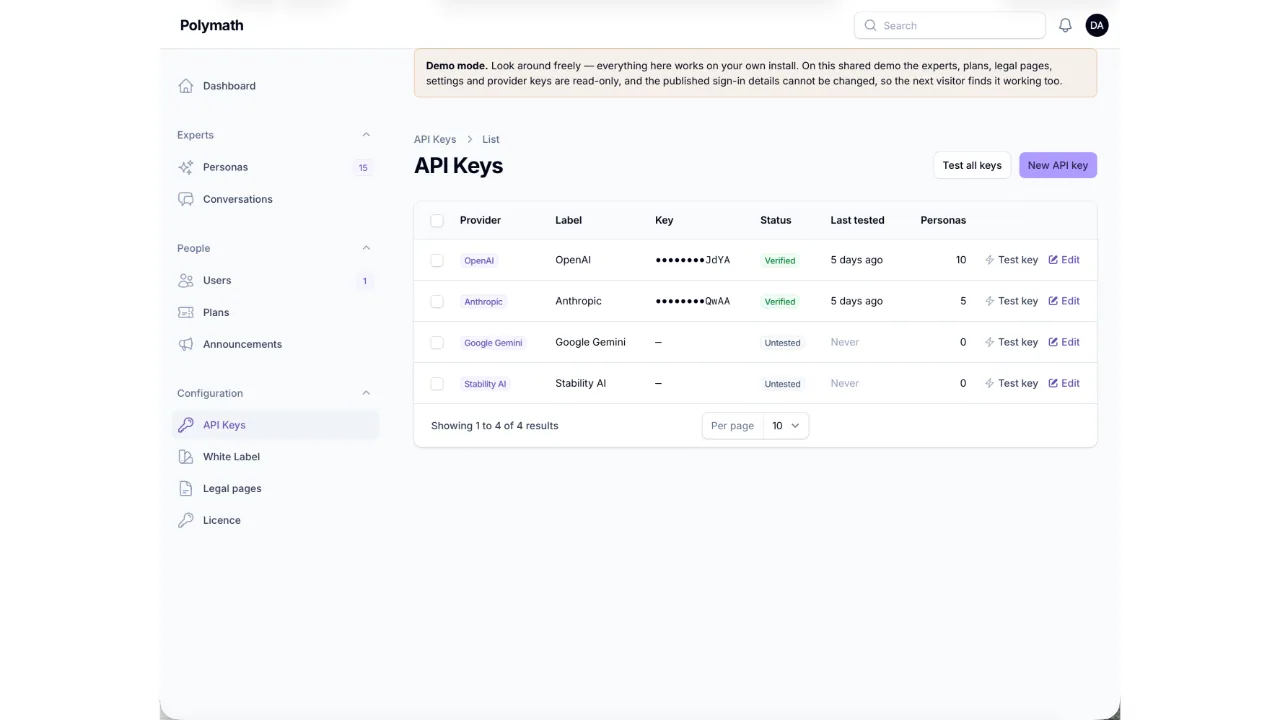The width and height of the screenshot is (1280, 720).
Task: Click the Licence key icon
Action: tap(186, 521)
